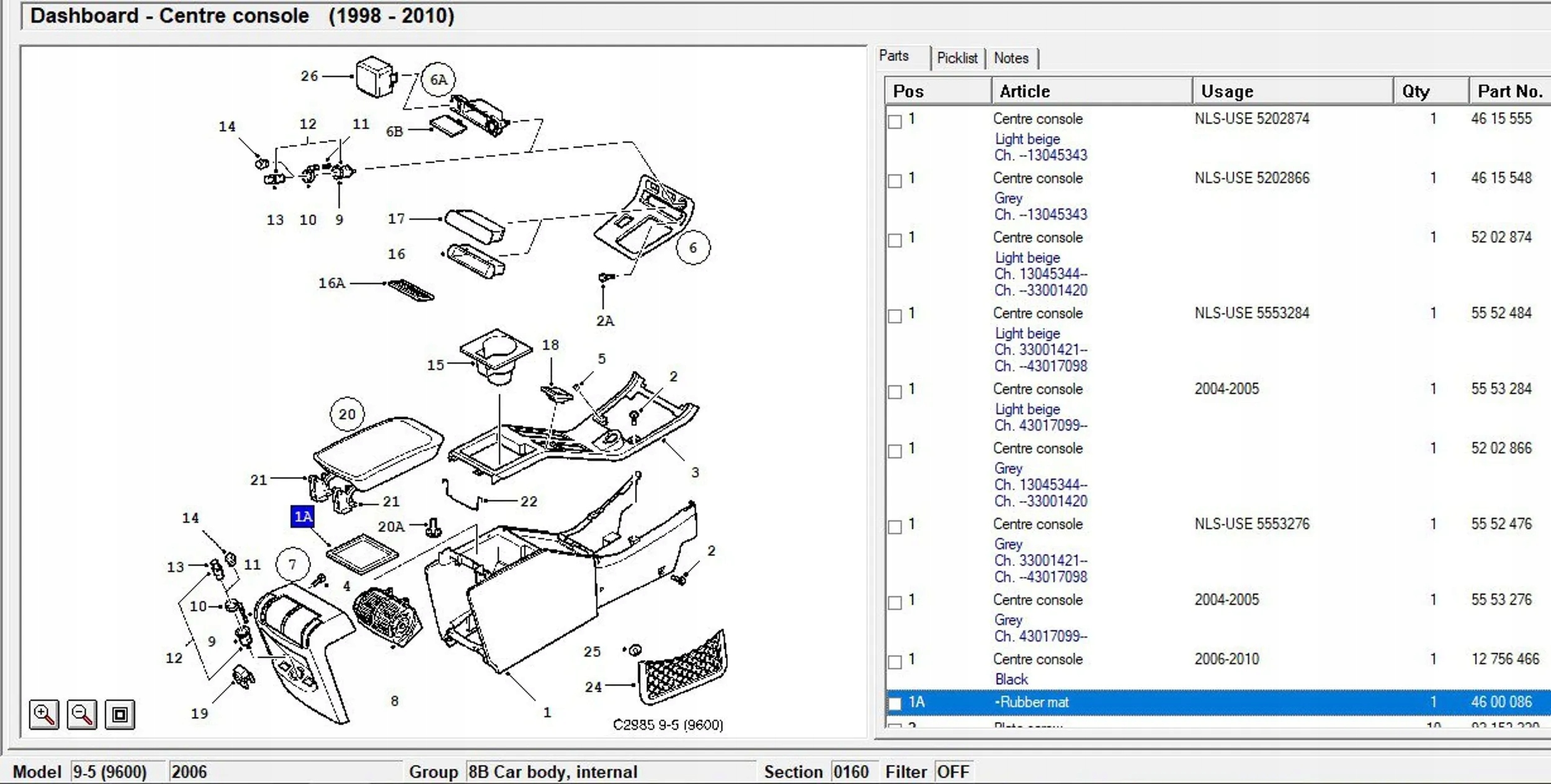Click the zoom out magnifier icon
This screenshot has width=1551, height=784.
coord(82,715)
